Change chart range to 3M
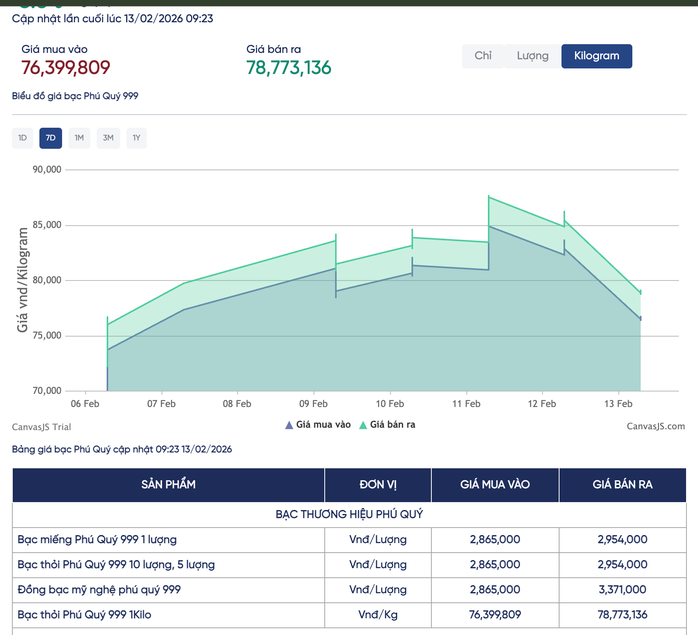Screen dimensions: 698x635 pyautogui.click(x=108, y=138)
